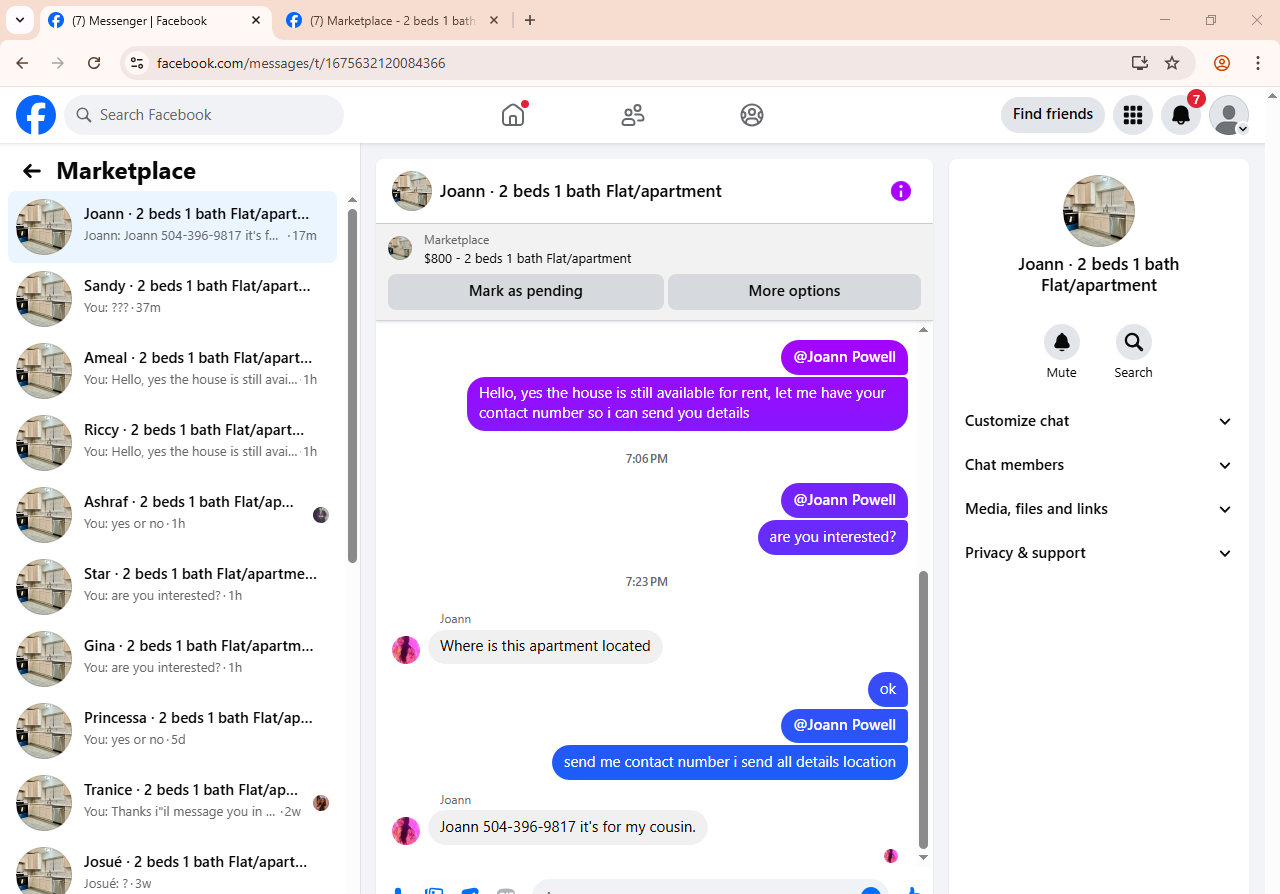The image size is (1280, 894).
Task: Open Ashraf conversation in list
Action: [172, 515]
